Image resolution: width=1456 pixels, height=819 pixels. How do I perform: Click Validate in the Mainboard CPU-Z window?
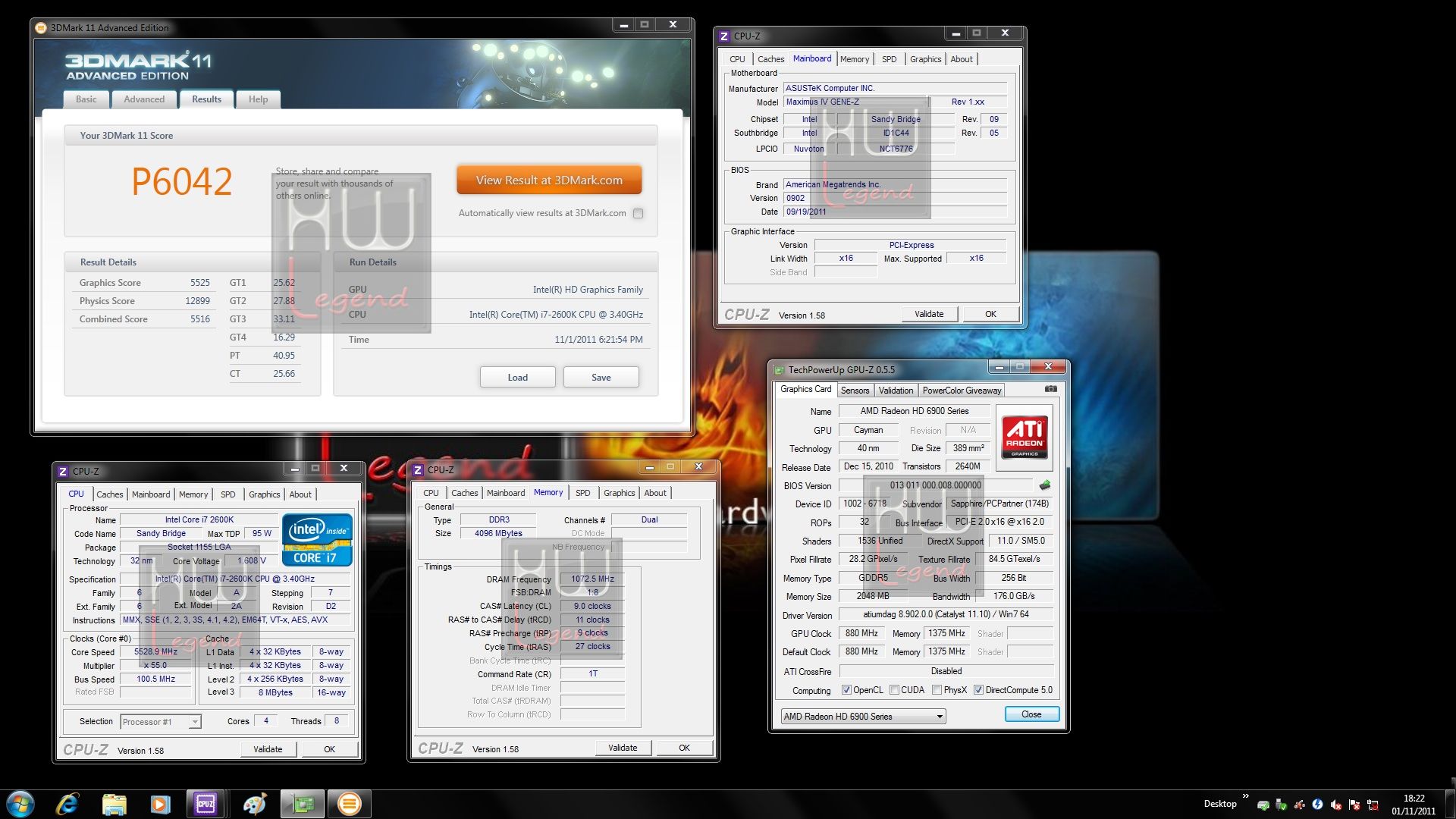(x=929, y=314)
